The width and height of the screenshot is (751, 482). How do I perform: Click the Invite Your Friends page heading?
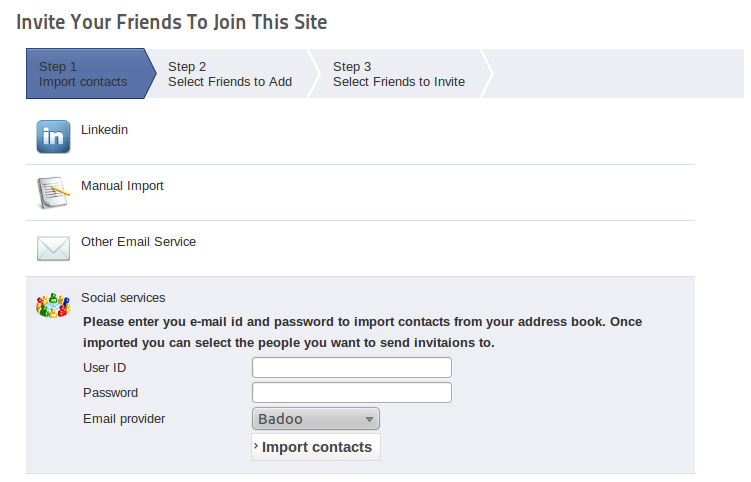pyautogui.click(x=172, y=21)
